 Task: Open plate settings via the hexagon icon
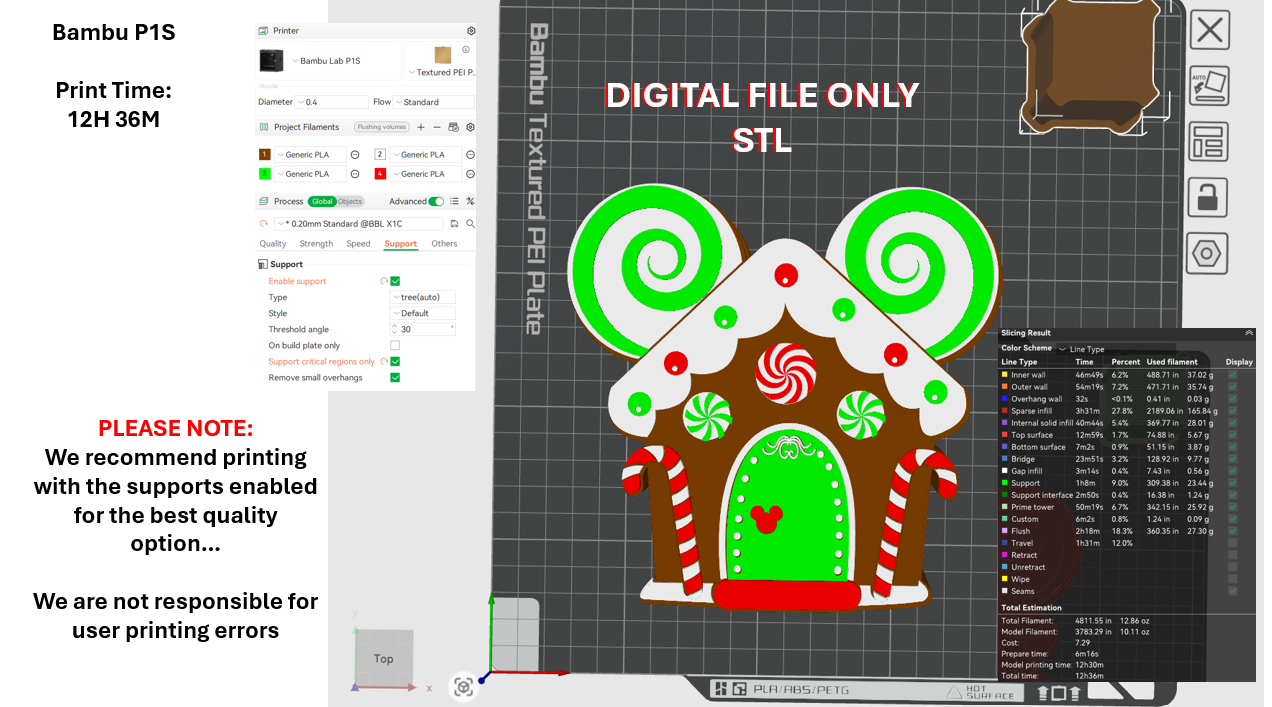click(1209, 254)
